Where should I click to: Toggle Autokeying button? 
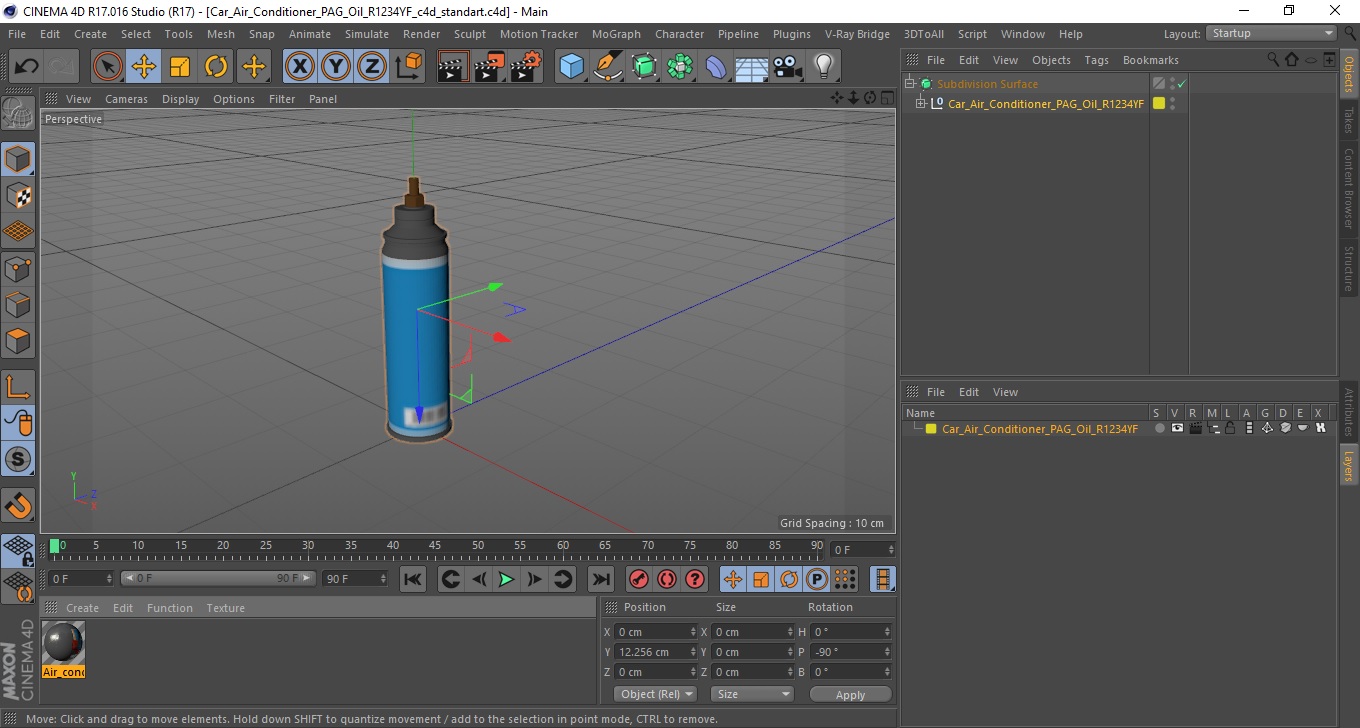coord(667,579)
